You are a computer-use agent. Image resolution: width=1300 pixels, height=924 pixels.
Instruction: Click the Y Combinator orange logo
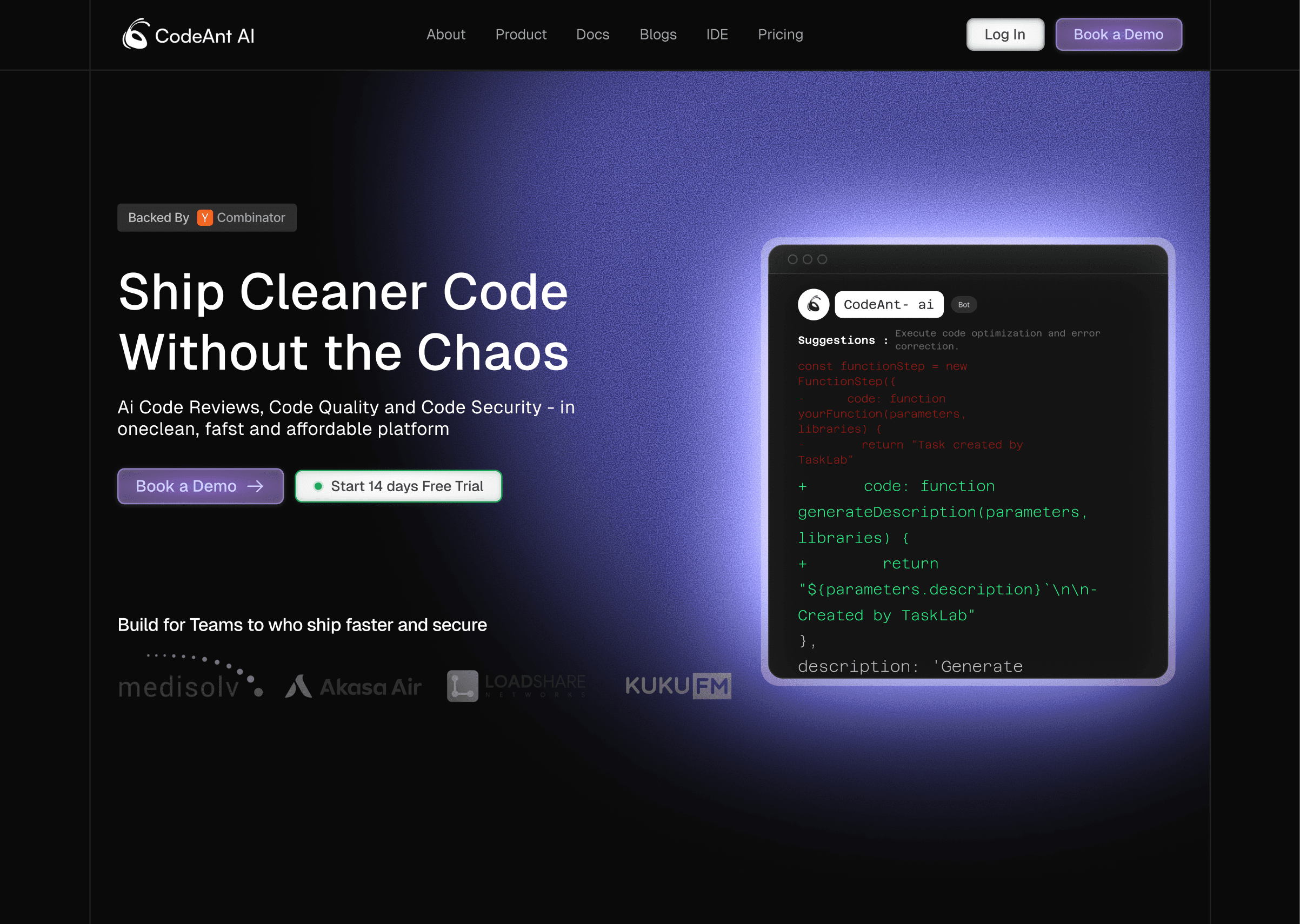(x=204, y=218)
